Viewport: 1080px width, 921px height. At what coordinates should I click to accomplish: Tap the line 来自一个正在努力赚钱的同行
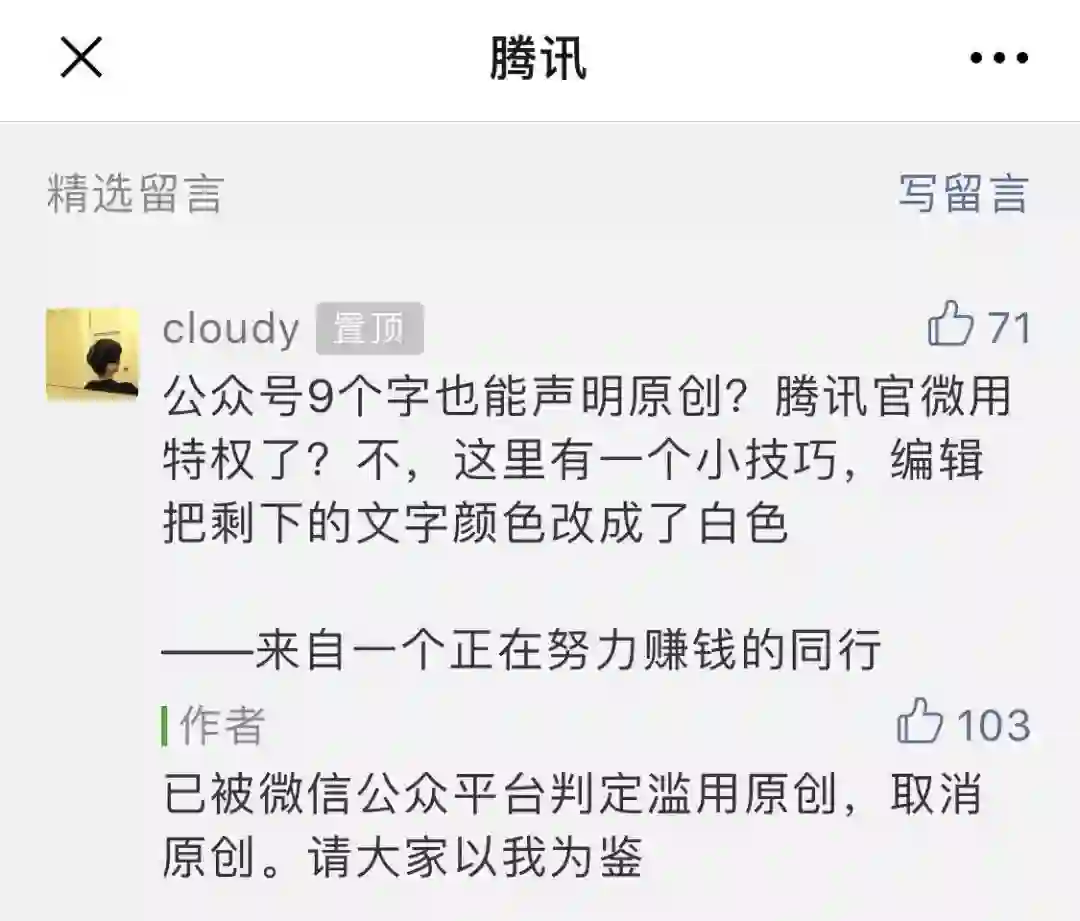pyautogui.click(x=521, y=649)
